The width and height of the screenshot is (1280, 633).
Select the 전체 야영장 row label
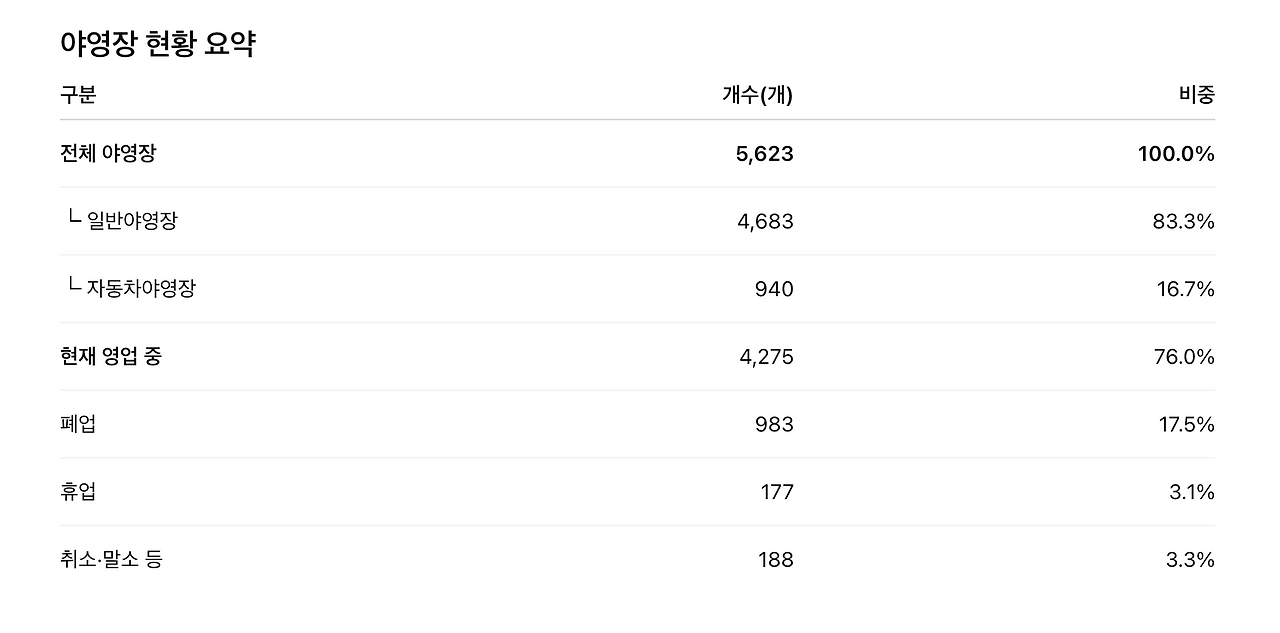pos(108,154)
